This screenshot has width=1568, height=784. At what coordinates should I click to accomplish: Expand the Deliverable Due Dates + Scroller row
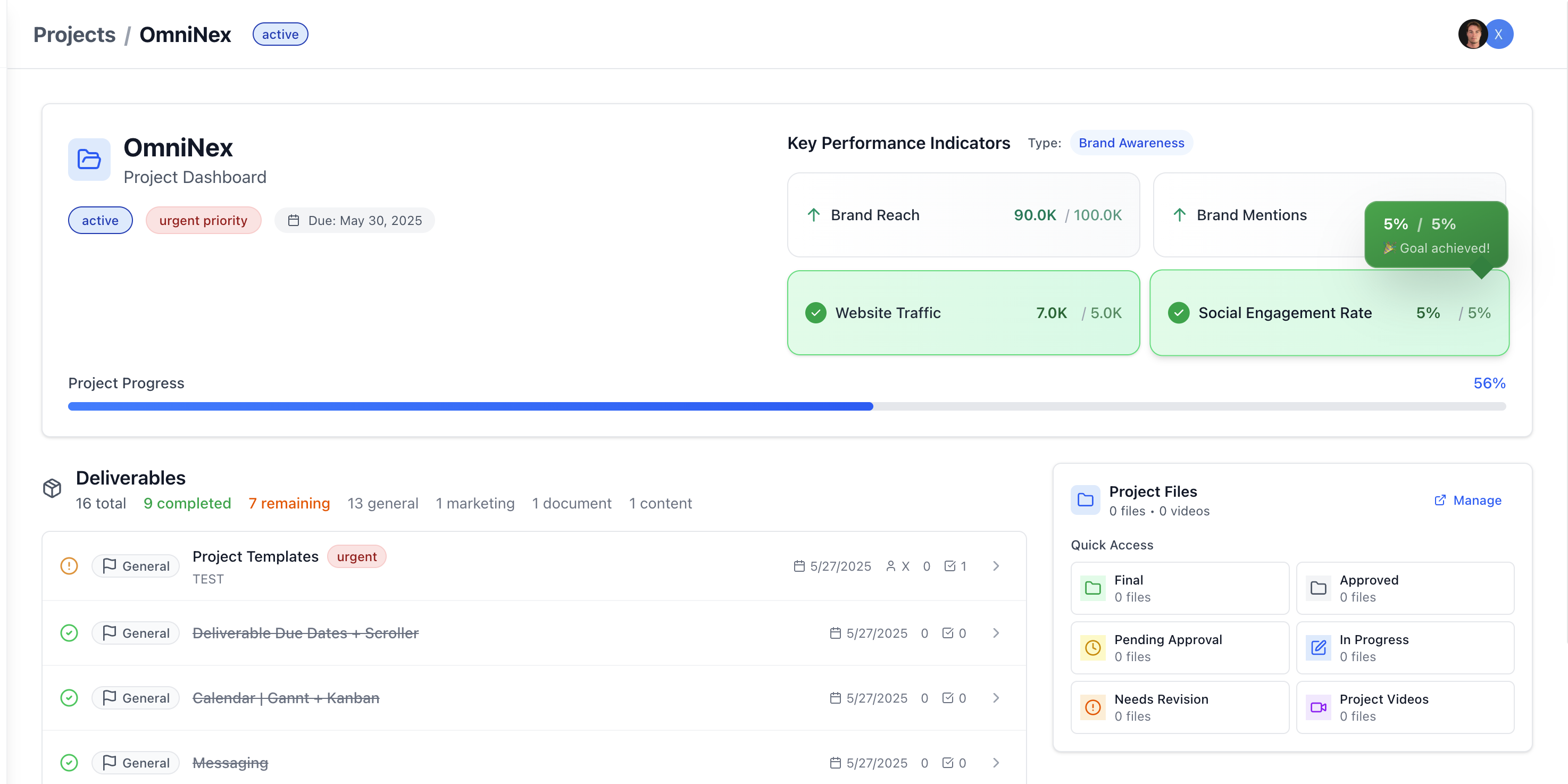[x=996, y=632]
